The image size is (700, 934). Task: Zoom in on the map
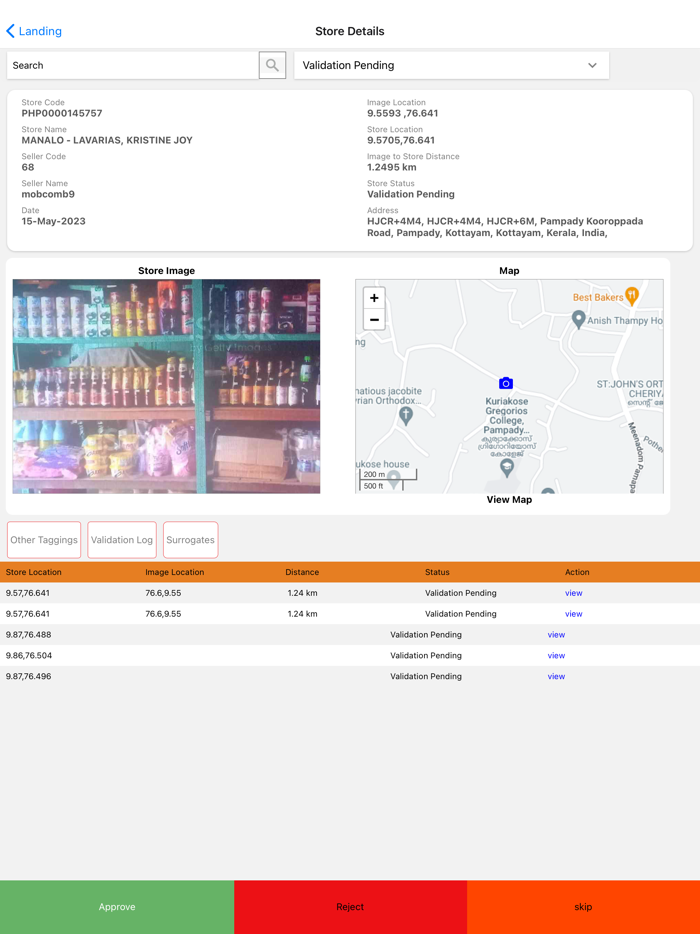[x=374, y=298]
